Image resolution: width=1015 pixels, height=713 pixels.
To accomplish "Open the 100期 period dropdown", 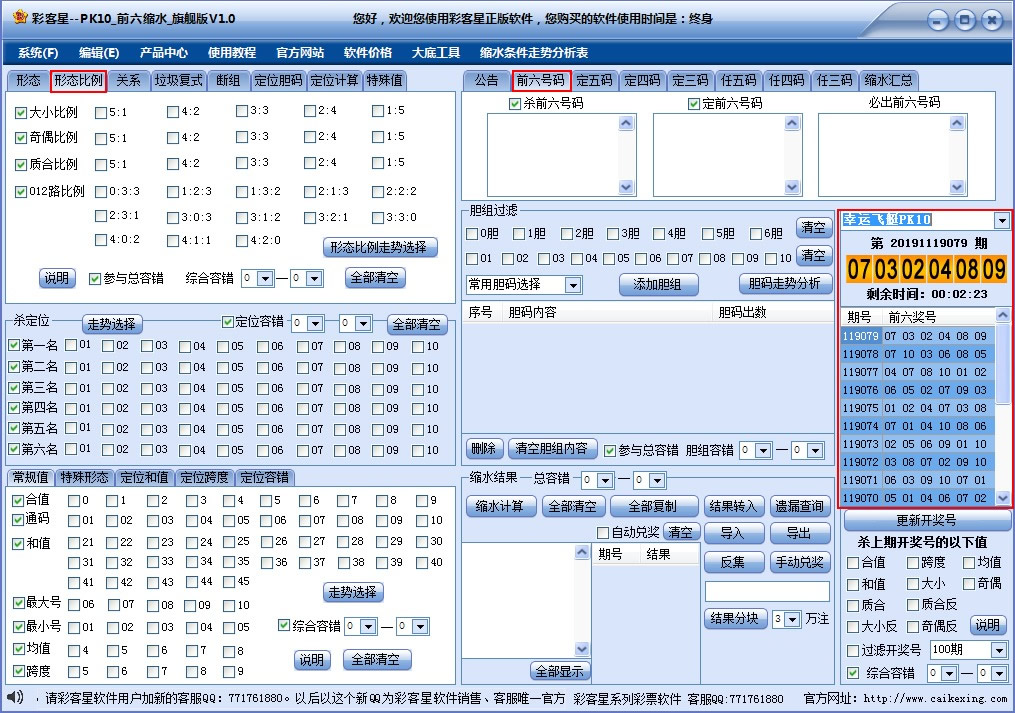I will [967, 649].
